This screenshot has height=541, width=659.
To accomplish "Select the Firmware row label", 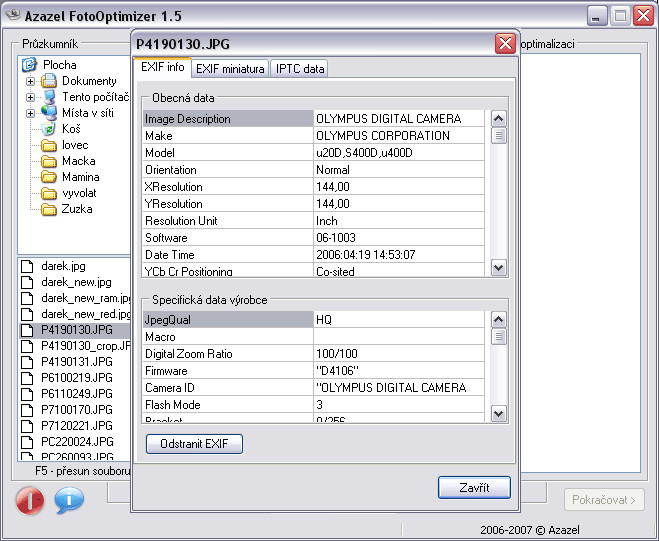I will (166, 371).
